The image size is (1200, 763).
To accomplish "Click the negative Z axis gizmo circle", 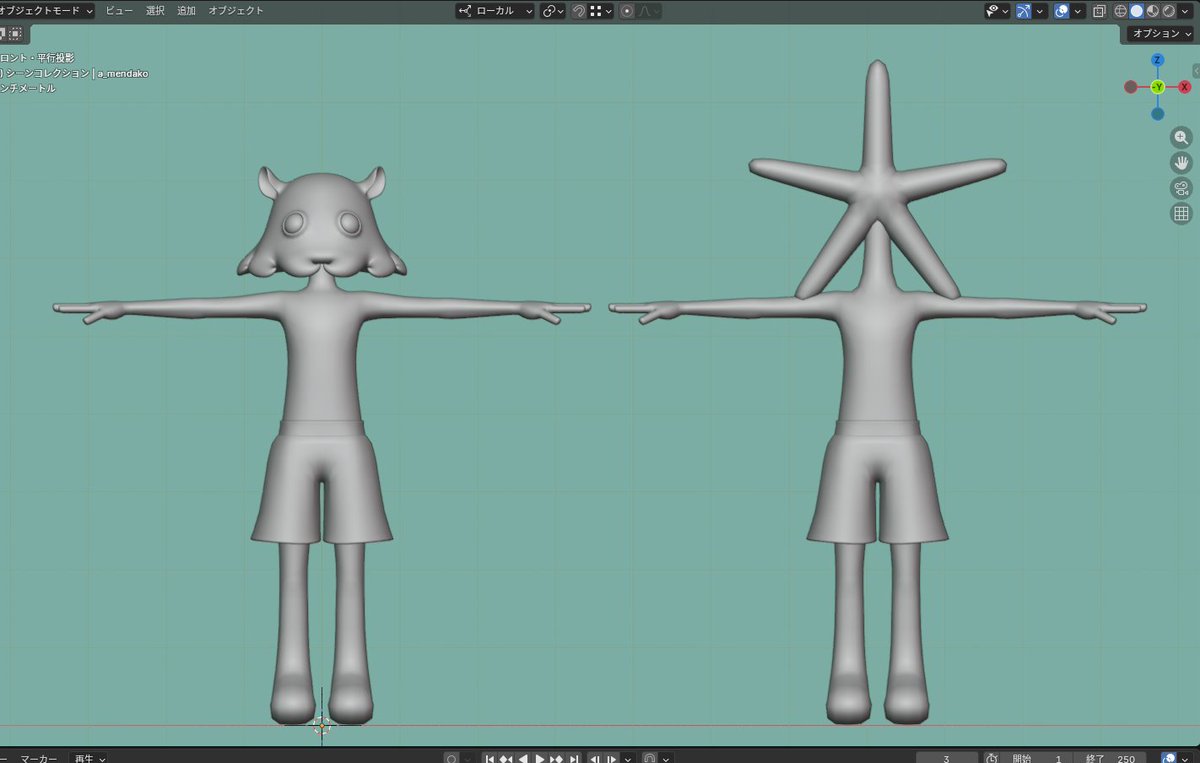I will [1157, 113].
